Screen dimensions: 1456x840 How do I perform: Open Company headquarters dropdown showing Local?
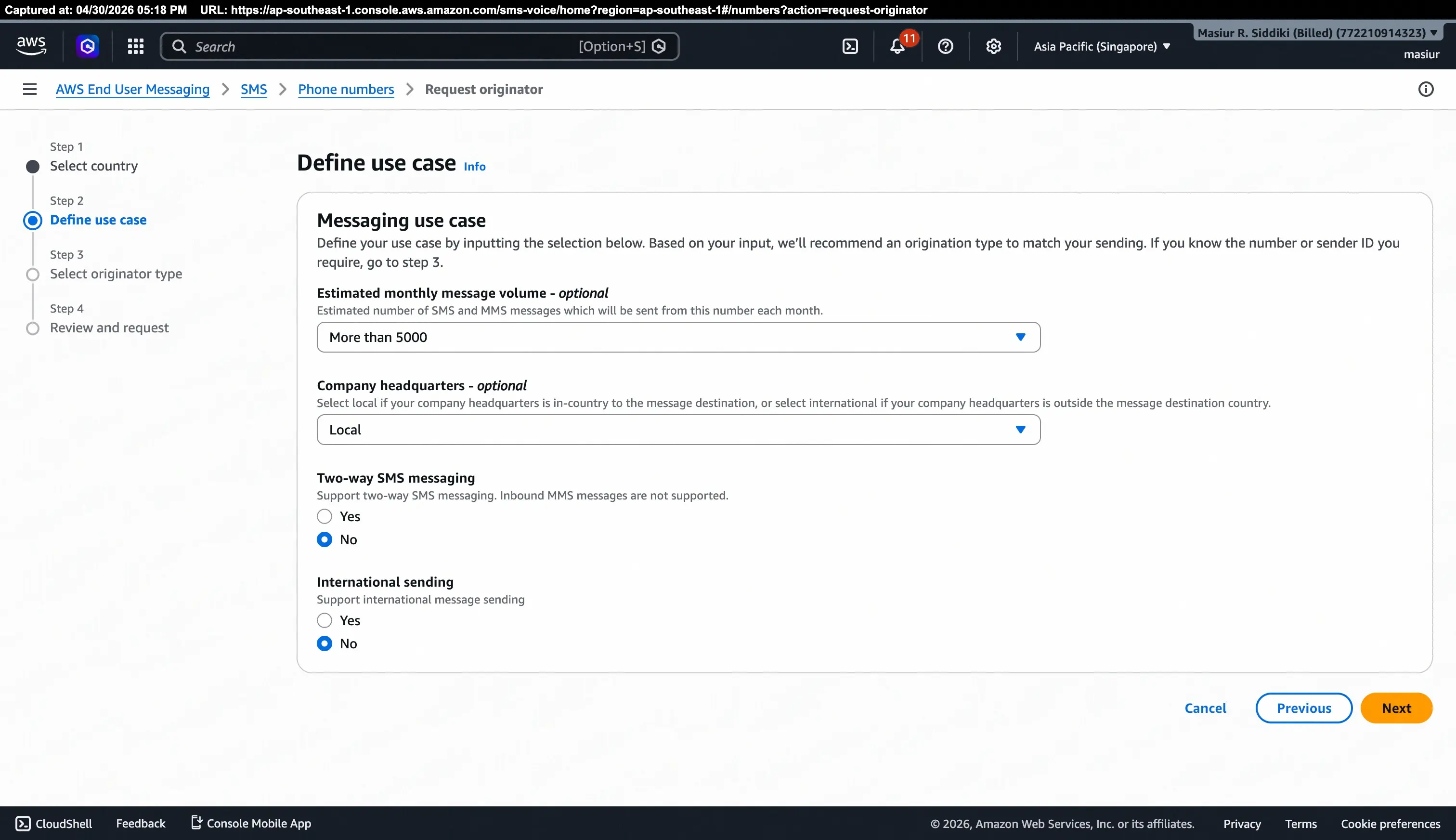pos(678,430)
